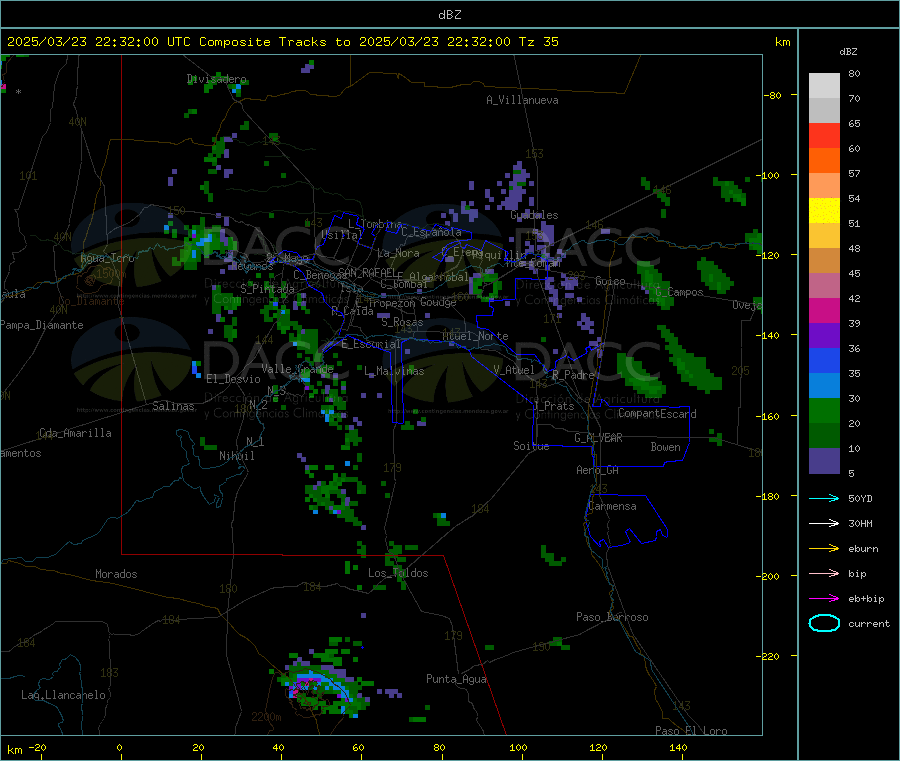Click the cyan current ellipse icon
900x761 pixels.
tap(824, 623)
